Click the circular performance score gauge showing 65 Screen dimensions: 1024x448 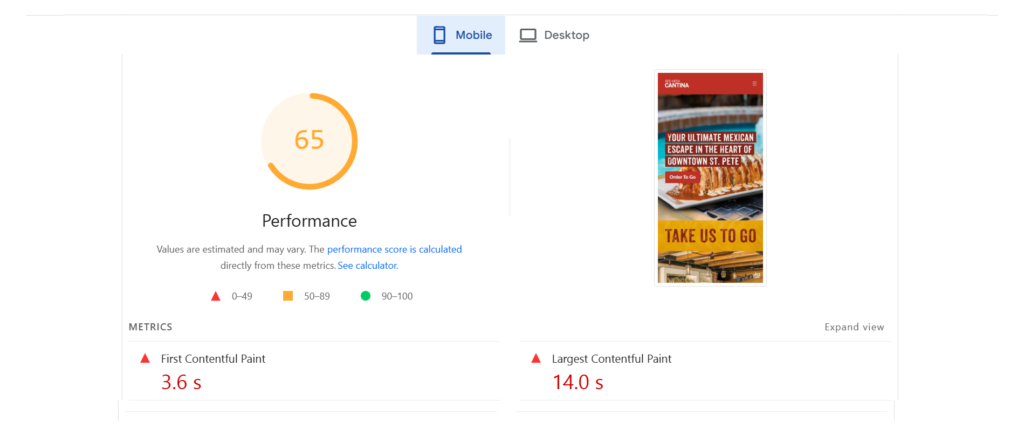click(309, 140)
